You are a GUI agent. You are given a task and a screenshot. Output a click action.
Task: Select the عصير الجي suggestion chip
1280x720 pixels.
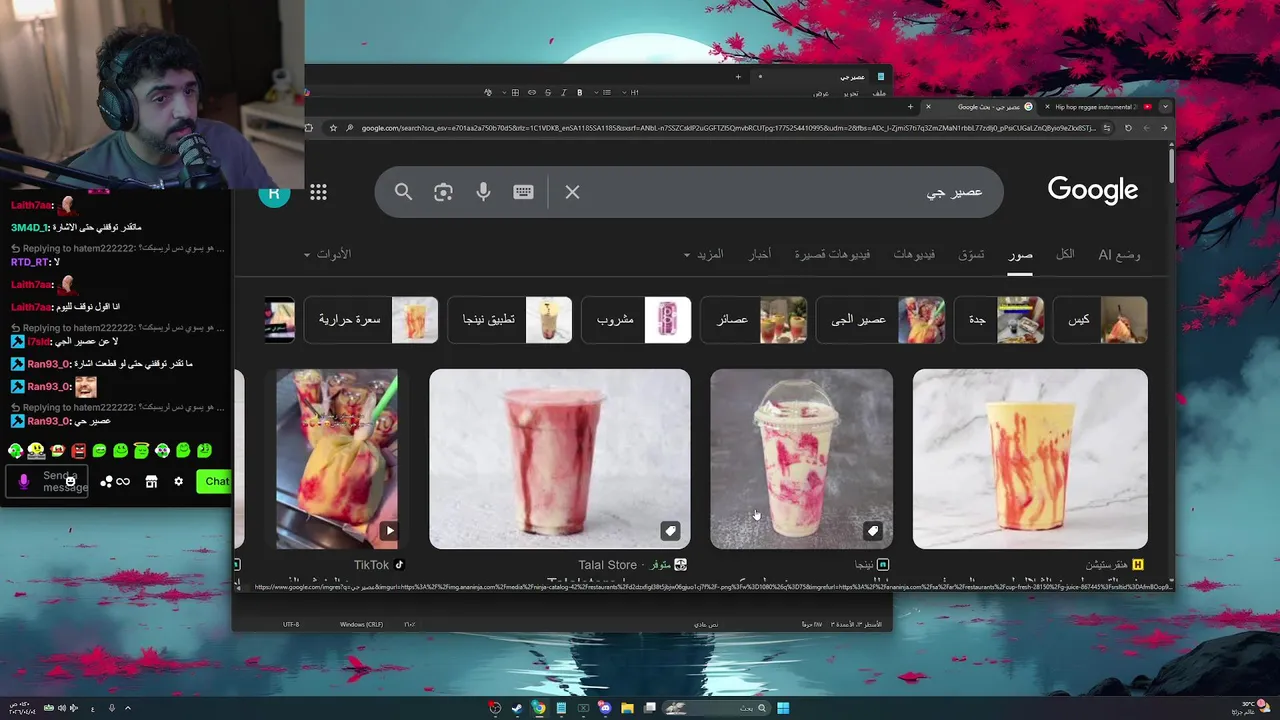[x=880, y=320]
